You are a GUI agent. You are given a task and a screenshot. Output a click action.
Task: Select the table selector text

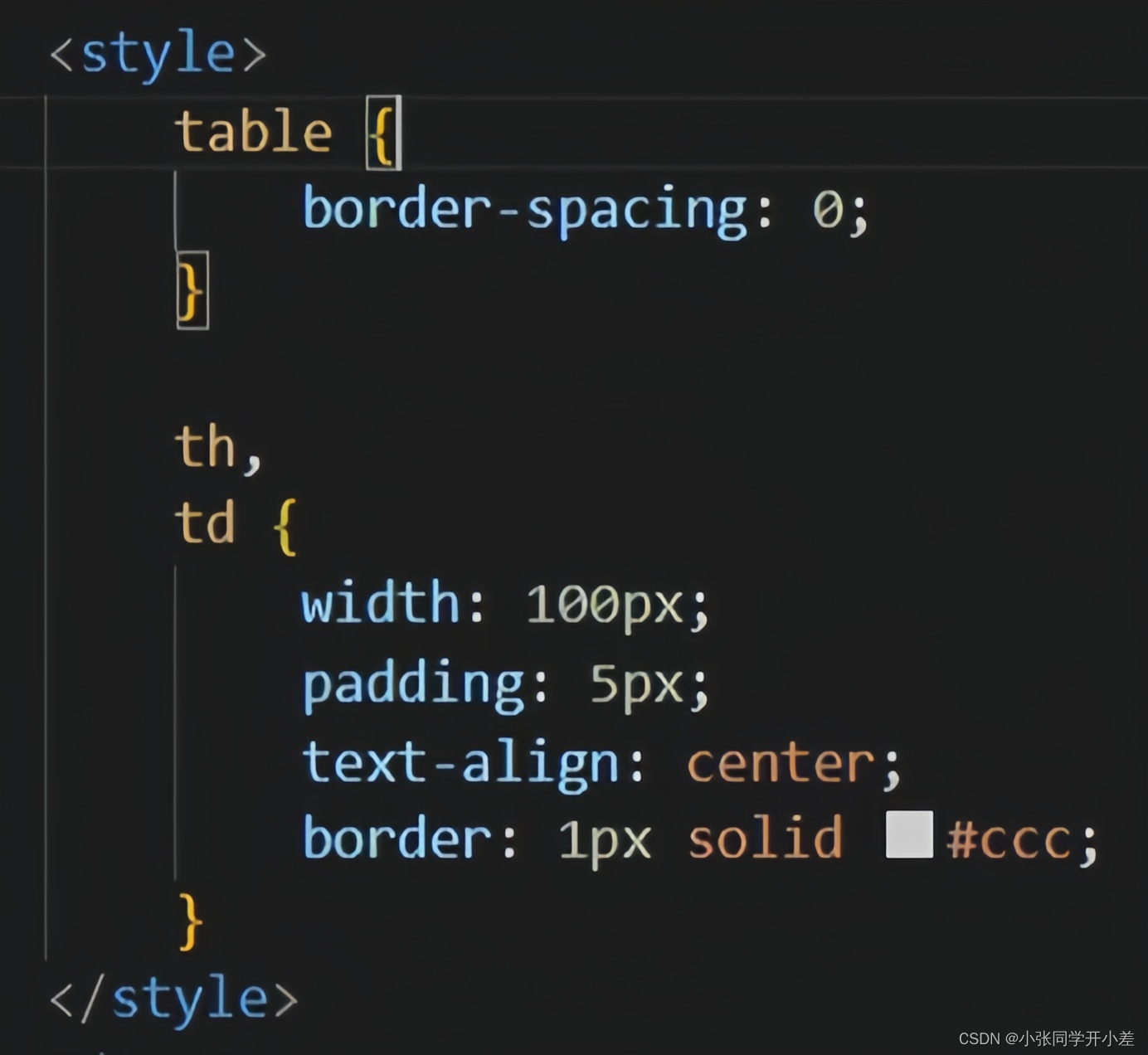252,131
